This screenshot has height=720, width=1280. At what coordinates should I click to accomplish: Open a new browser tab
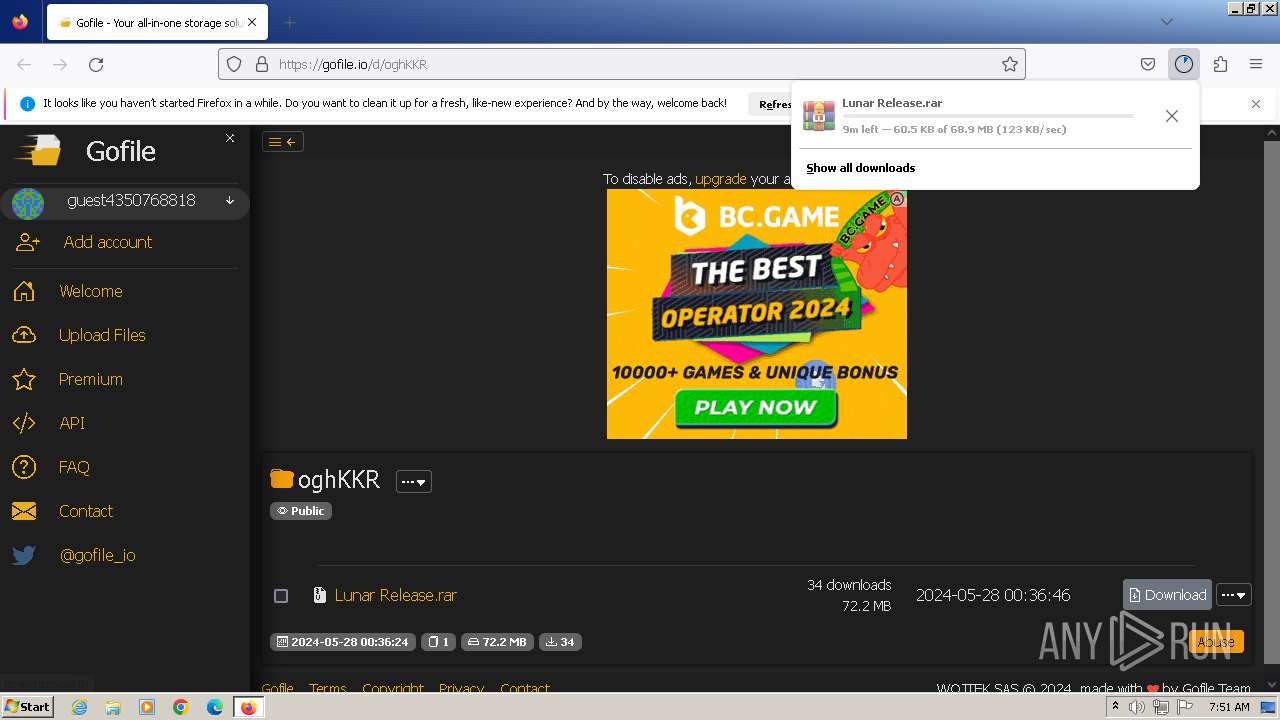289,22
